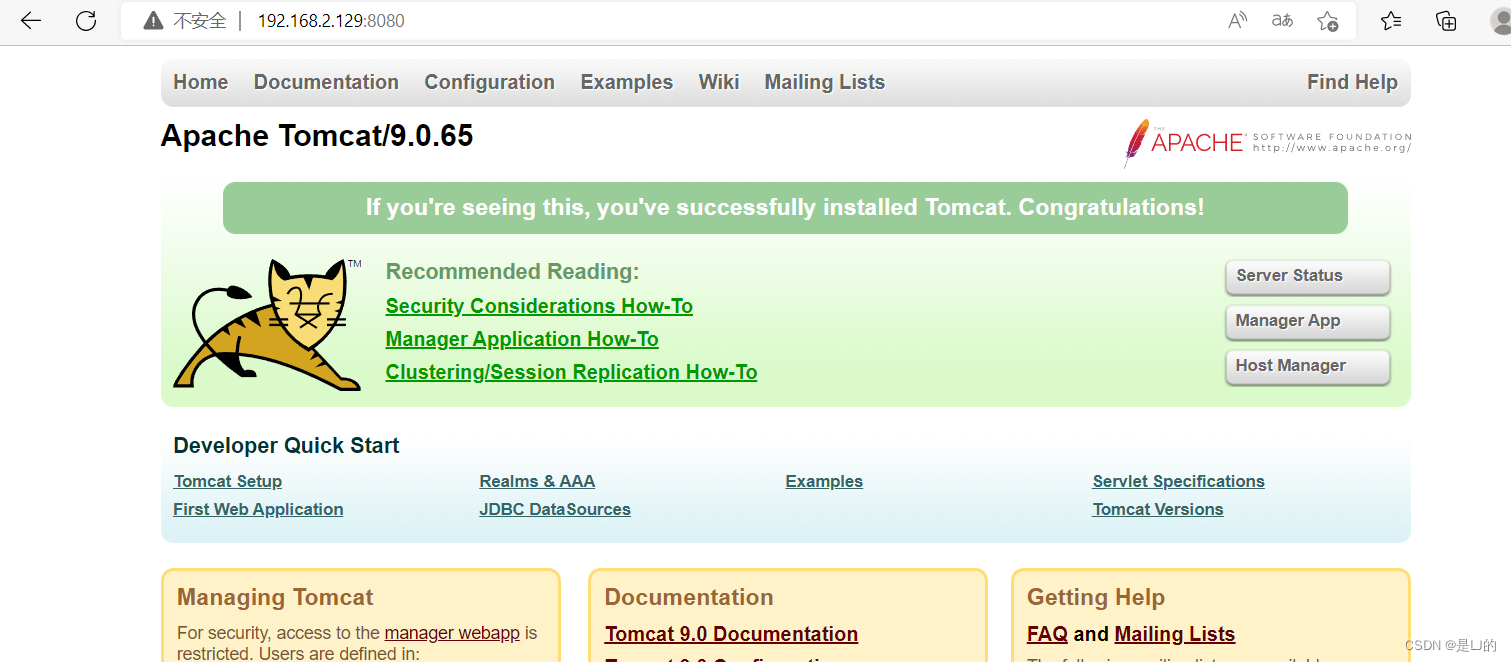Open the favorites list icon
The height and width of the screenshot is (662, 1511).
pos(1391,21)
